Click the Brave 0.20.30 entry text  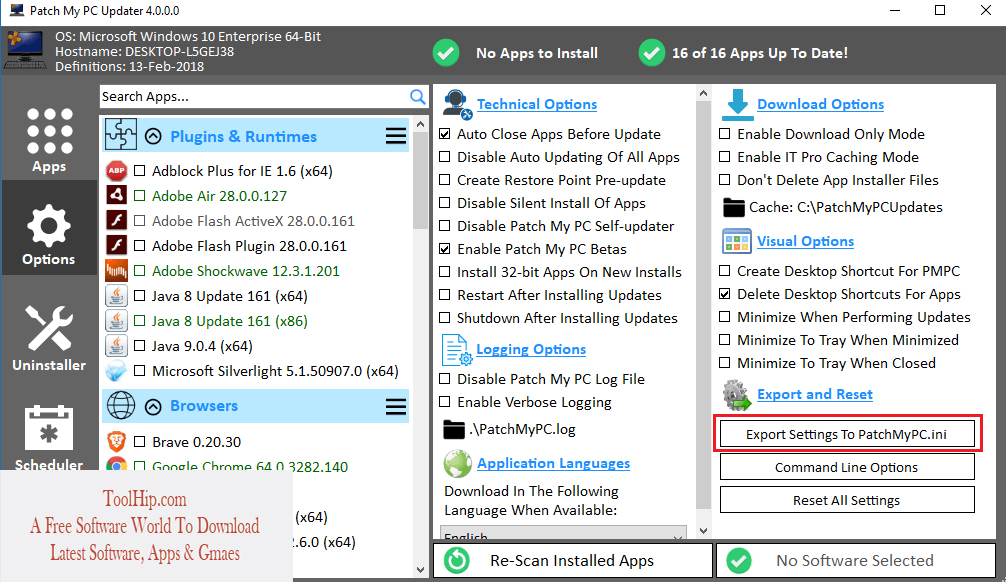point(196,442)
